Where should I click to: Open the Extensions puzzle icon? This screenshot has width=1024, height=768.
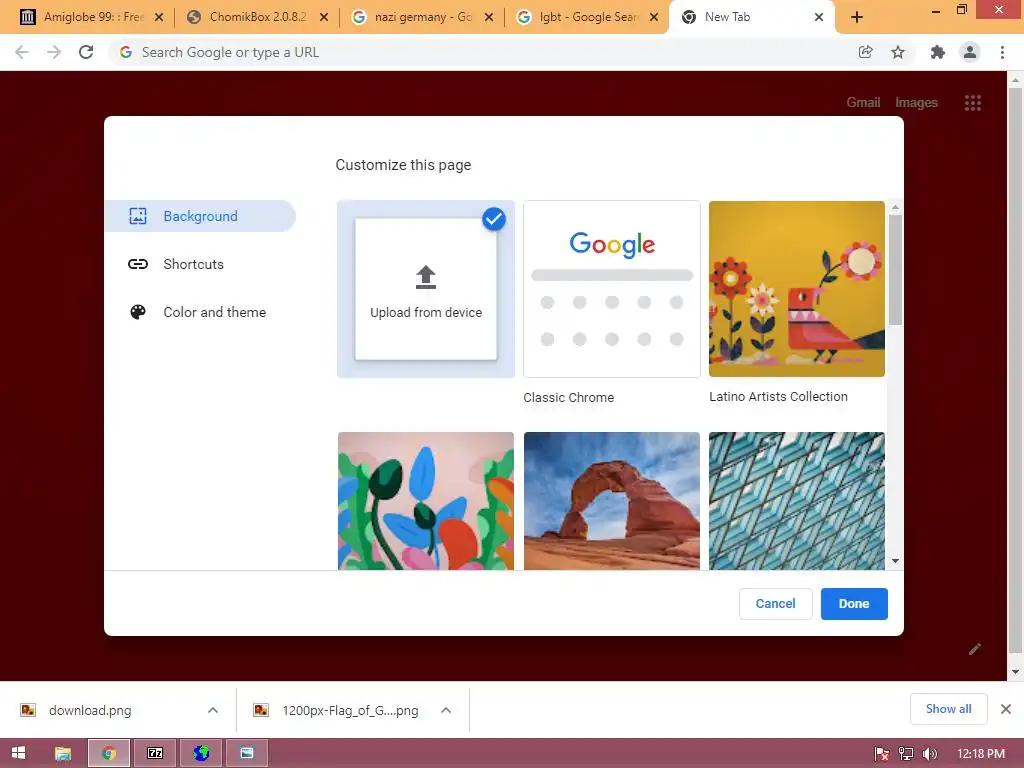(x=938, y=52)
